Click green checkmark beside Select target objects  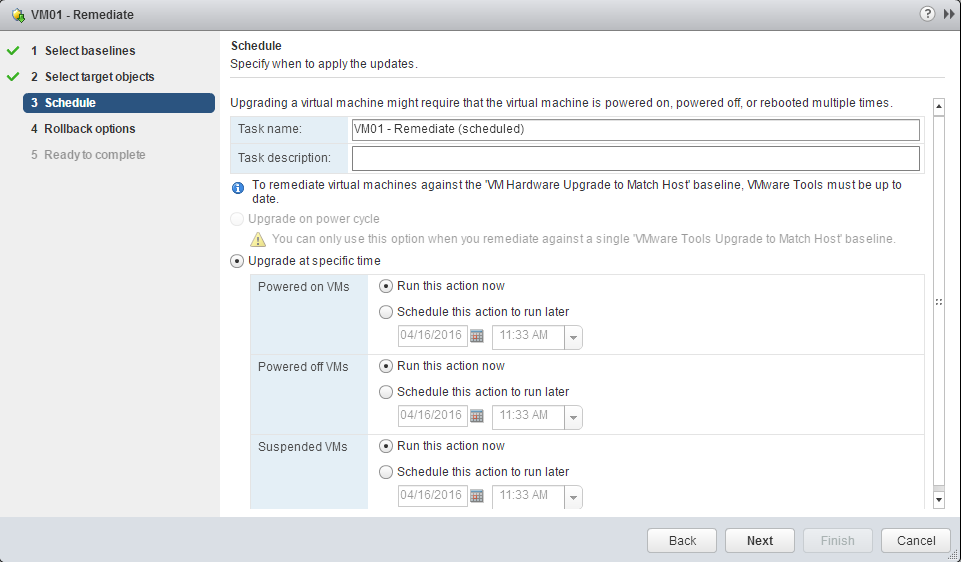tap(13, 77)
